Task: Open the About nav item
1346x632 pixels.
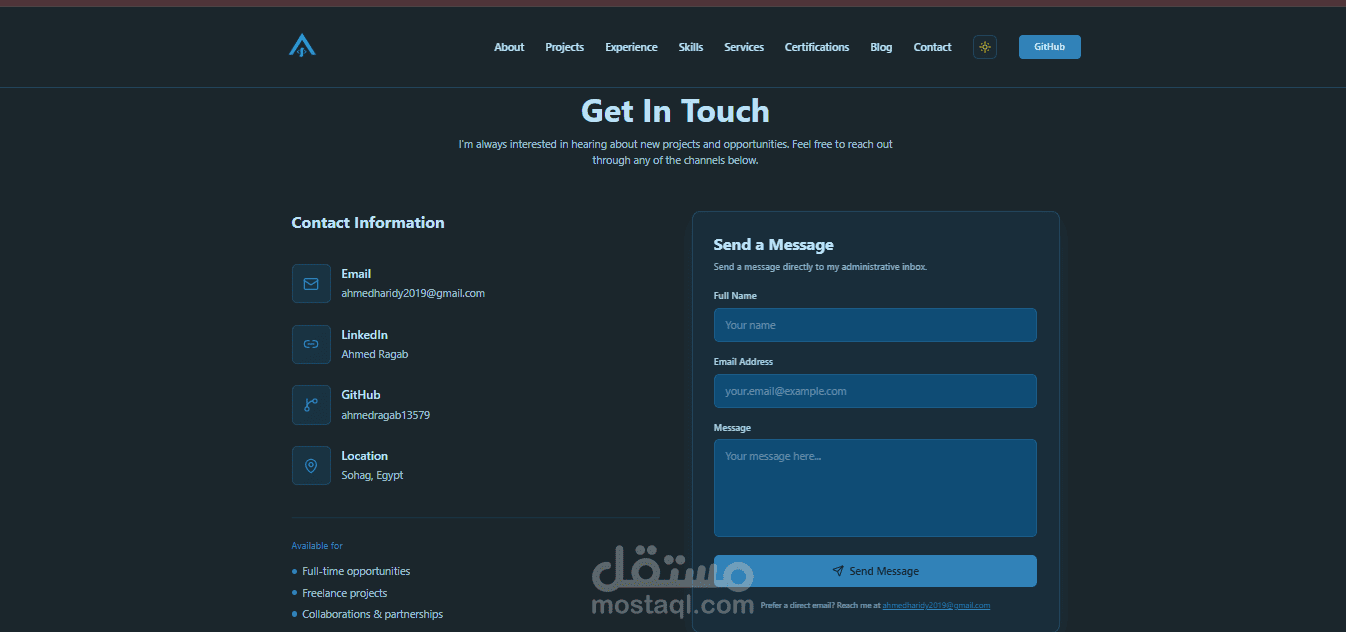Action: coord(509,47)
